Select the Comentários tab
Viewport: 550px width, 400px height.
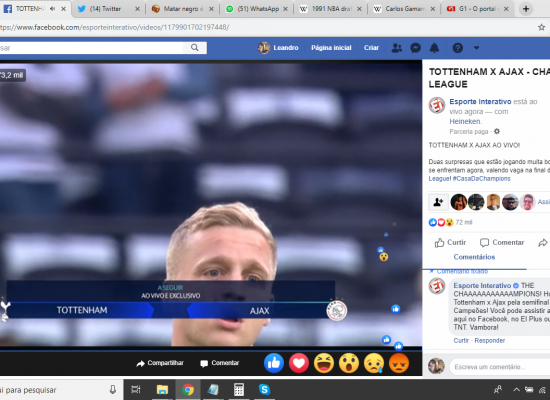tap(474, 257)
